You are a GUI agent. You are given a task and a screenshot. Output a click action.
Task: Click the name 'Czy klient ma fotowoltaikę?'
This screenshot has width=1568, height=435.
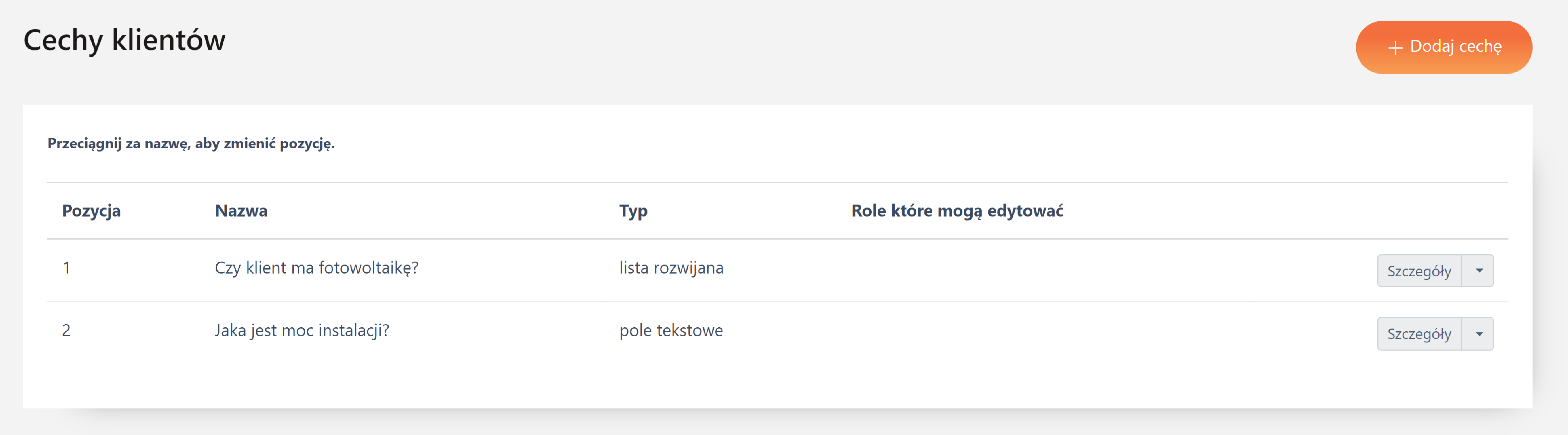click(x=316, y=268)
